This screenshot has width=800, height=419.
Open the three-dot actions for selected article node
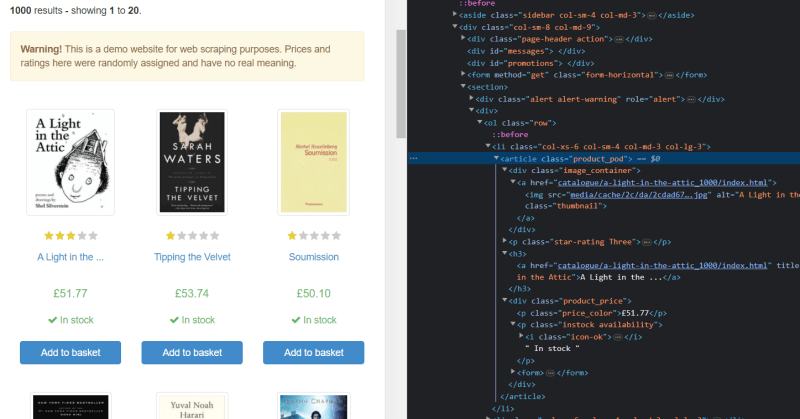(413, 159)
